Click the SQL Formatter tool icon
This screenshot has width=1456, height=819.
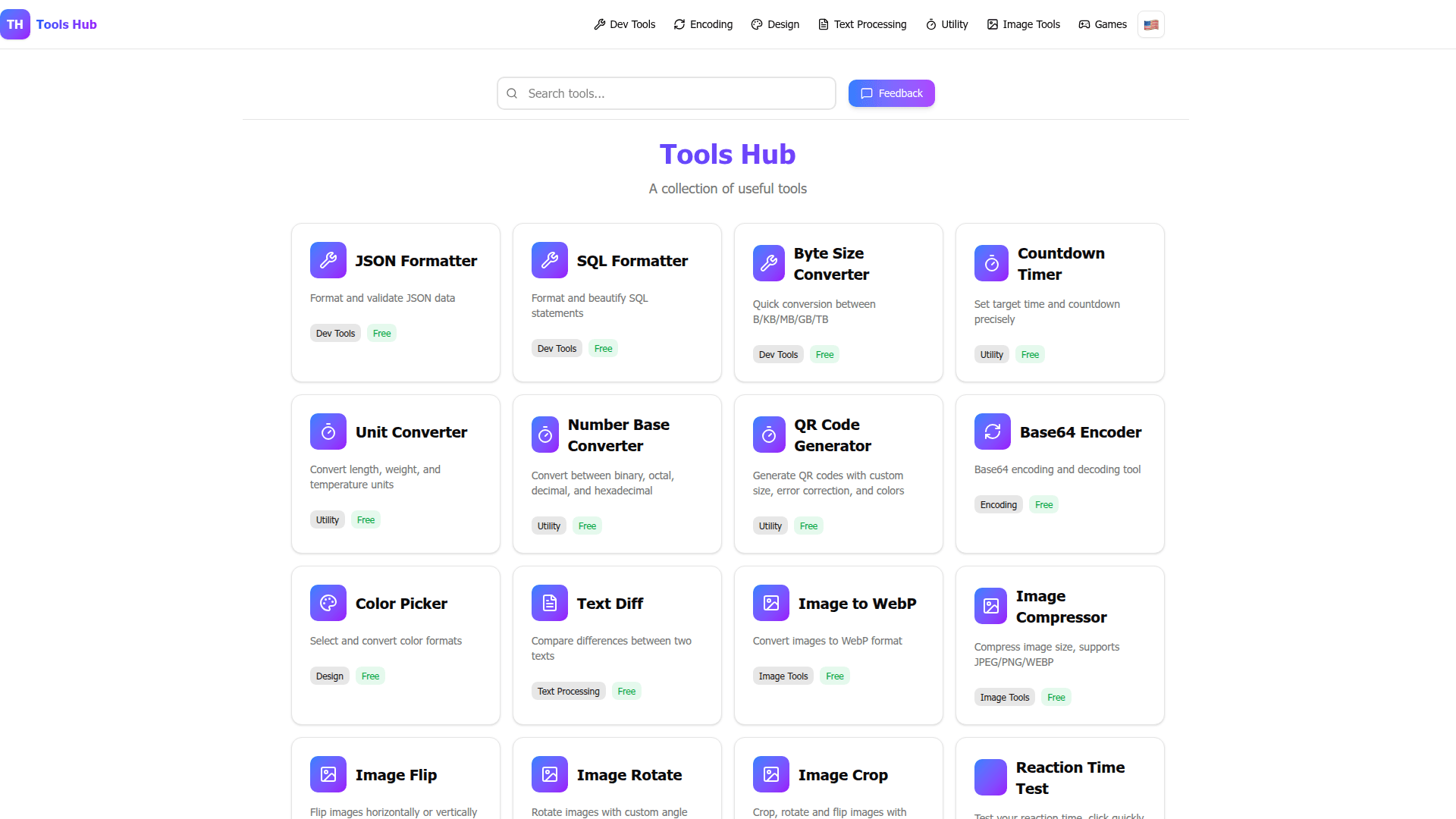[x=550, y=260]
